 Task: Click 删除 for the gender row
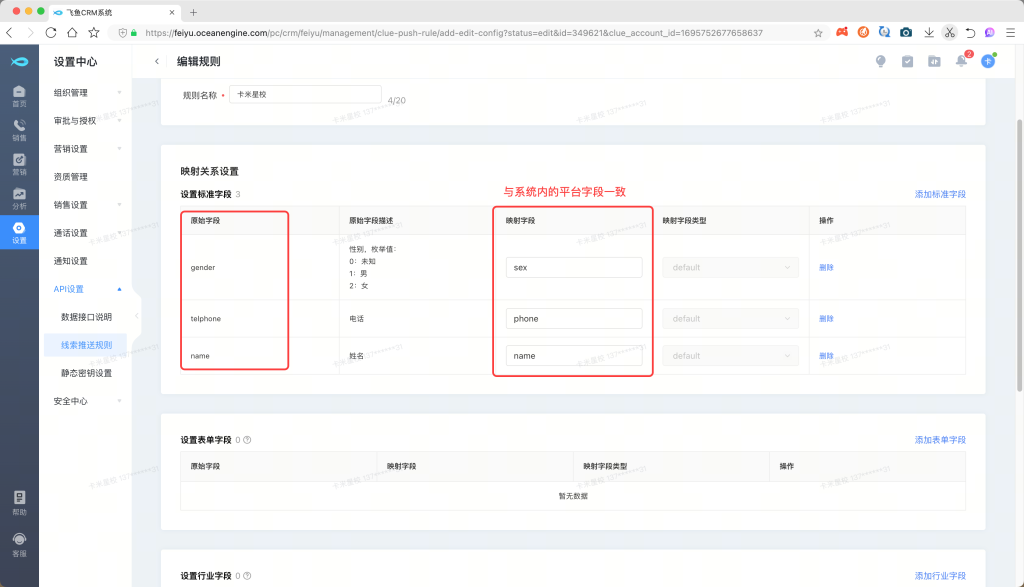[826, 267]
